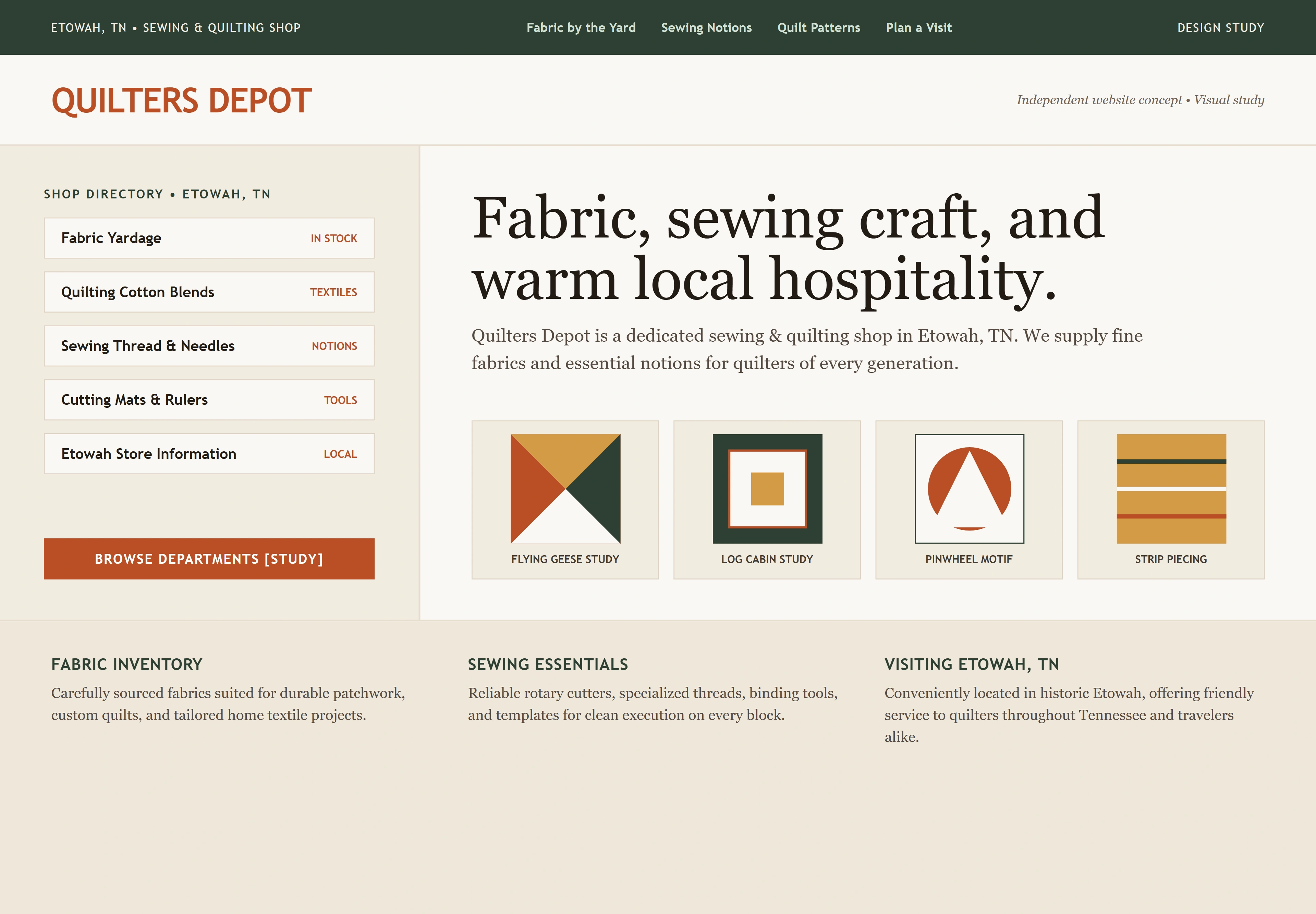Click the TEXTILES tag

333,292
